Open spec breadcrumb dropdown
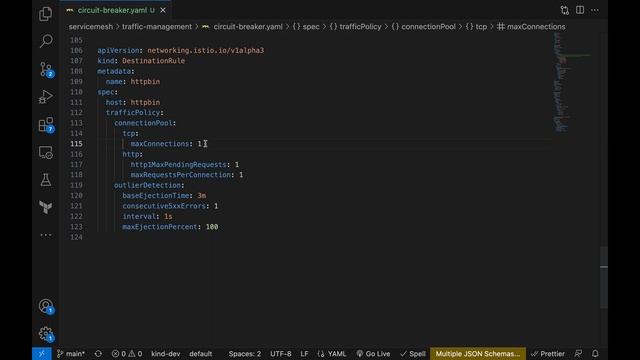The width and height of the screenshot is (640, 360). [x=306, y=27]
